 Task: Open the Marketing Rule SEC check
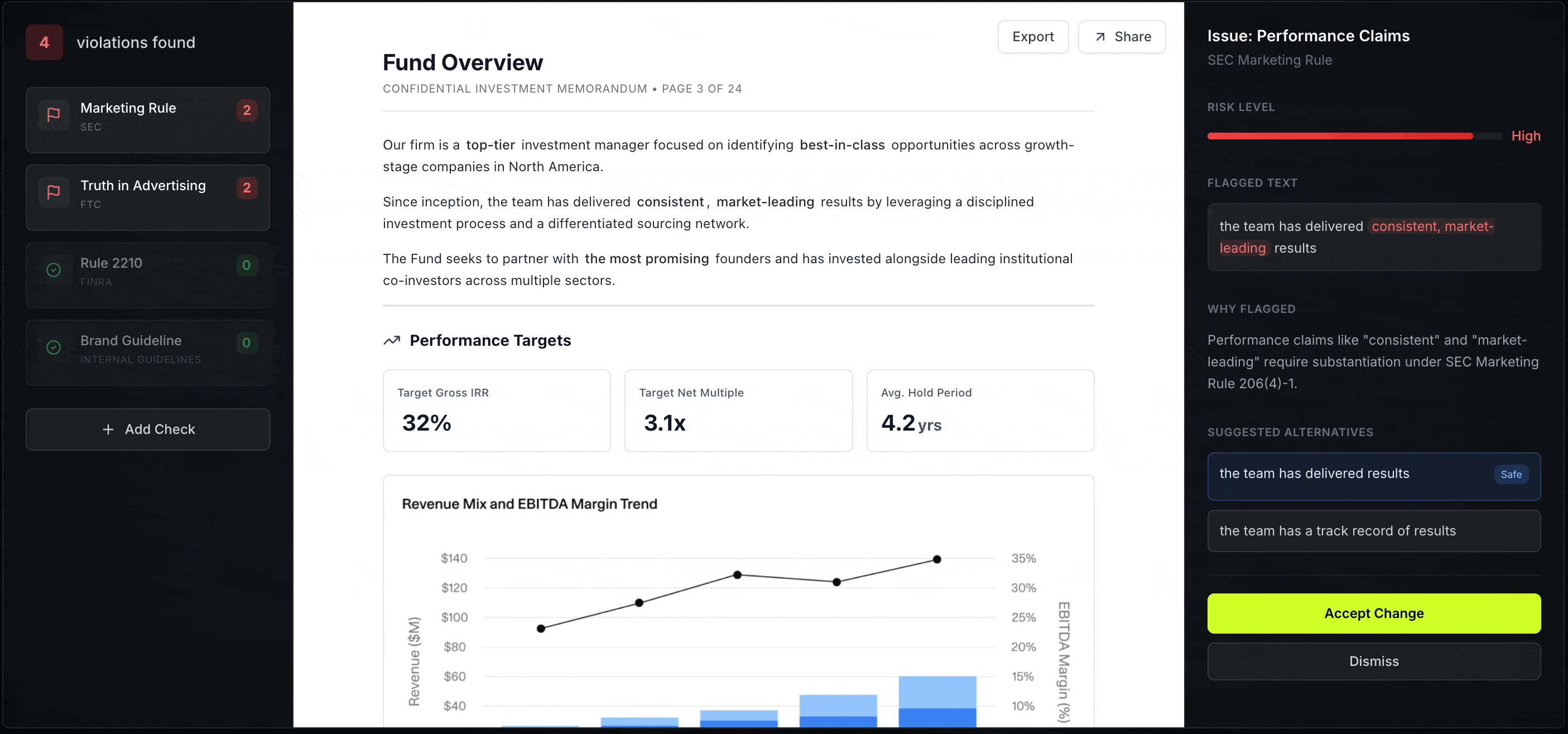click(x=148, y=120)
